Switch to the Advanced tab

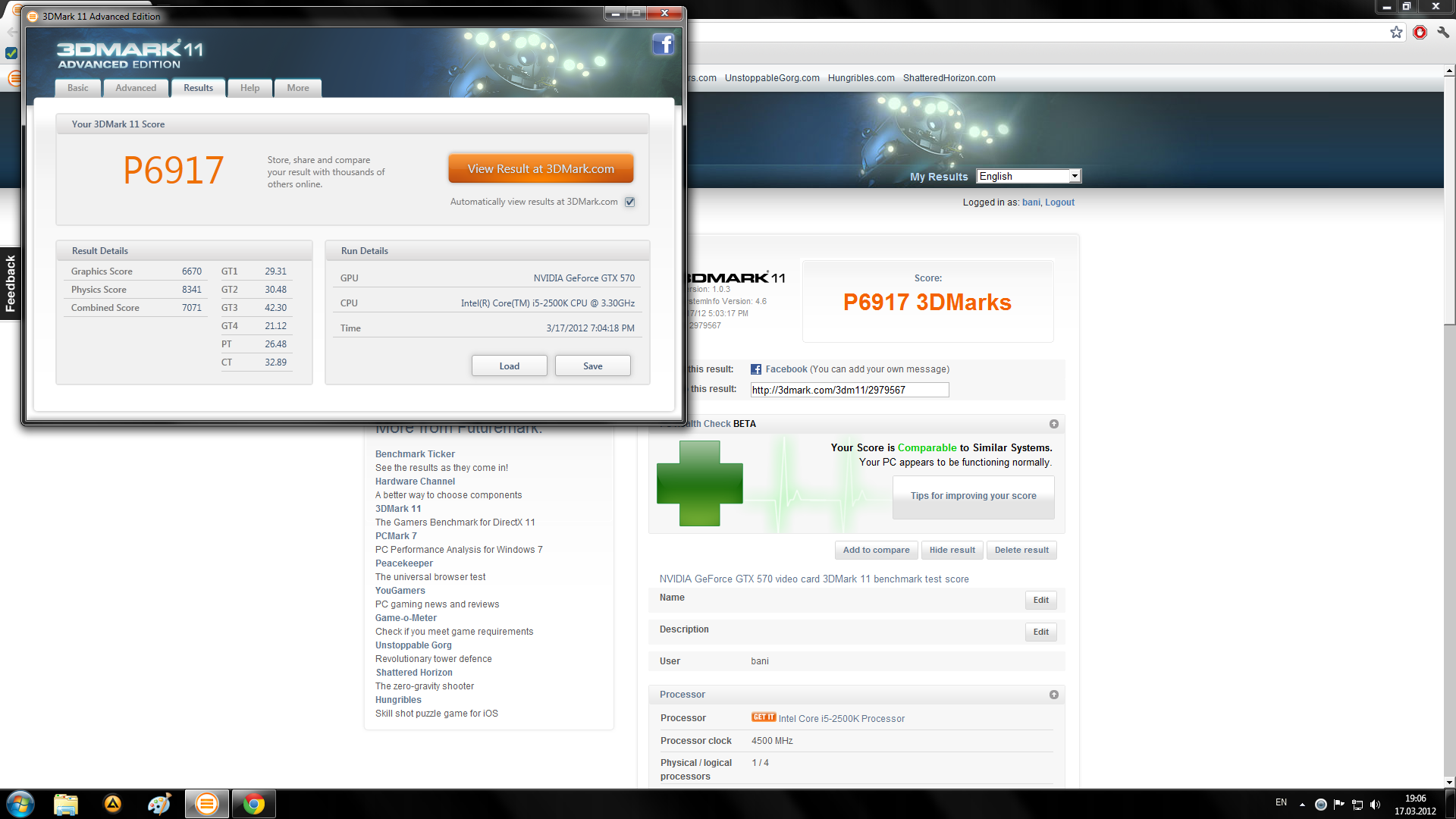[x=136, y=88]
